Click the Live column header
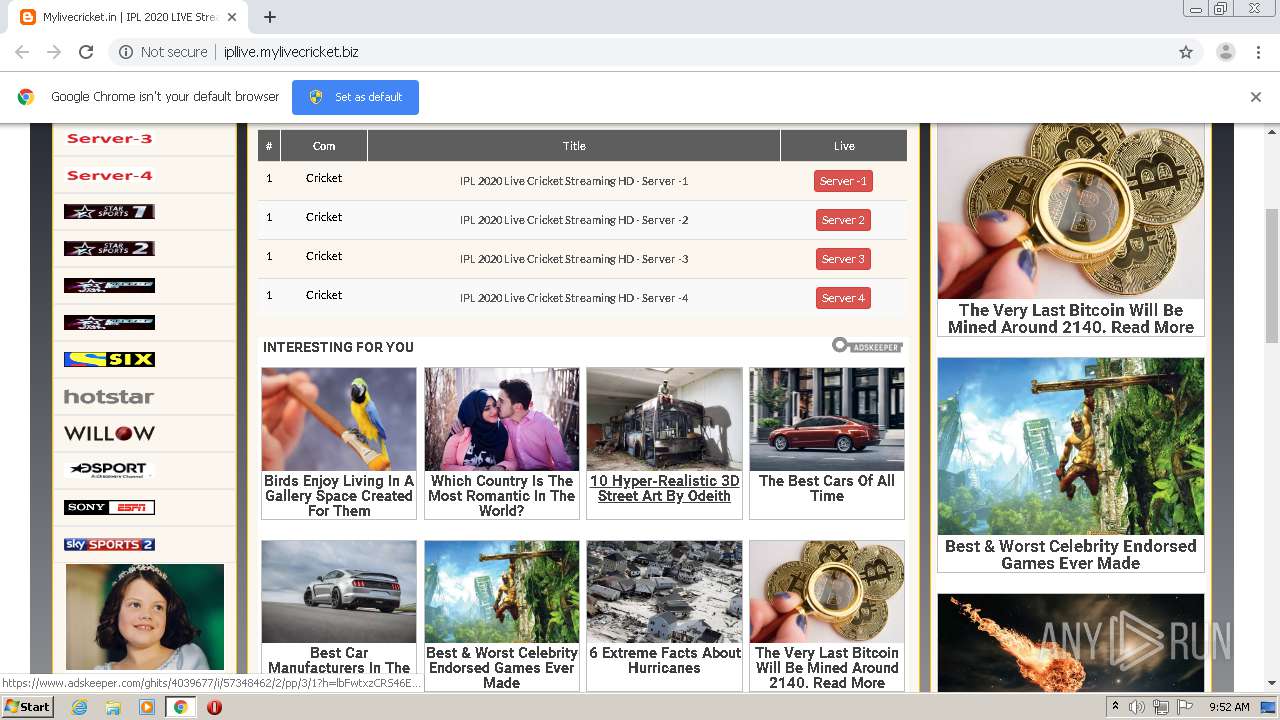This screenshot has height=720, width=1280. pyautogui.click(x=844, y=146)
